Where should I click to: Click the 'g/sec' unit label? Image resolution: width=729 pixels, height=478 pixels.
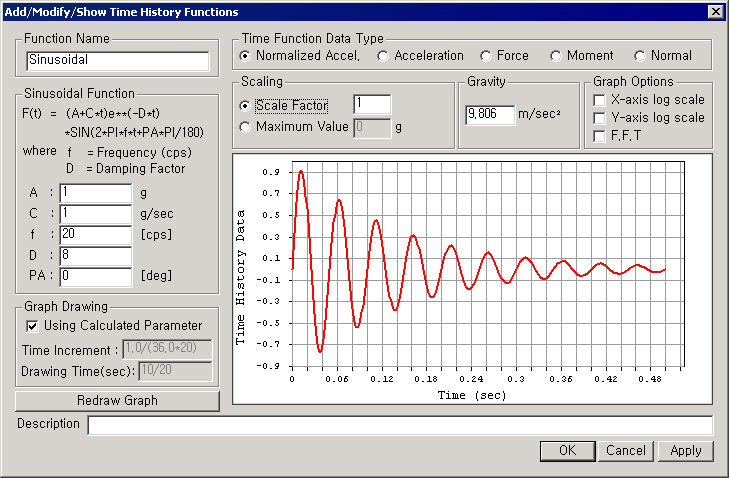click(x=157, y=214)
